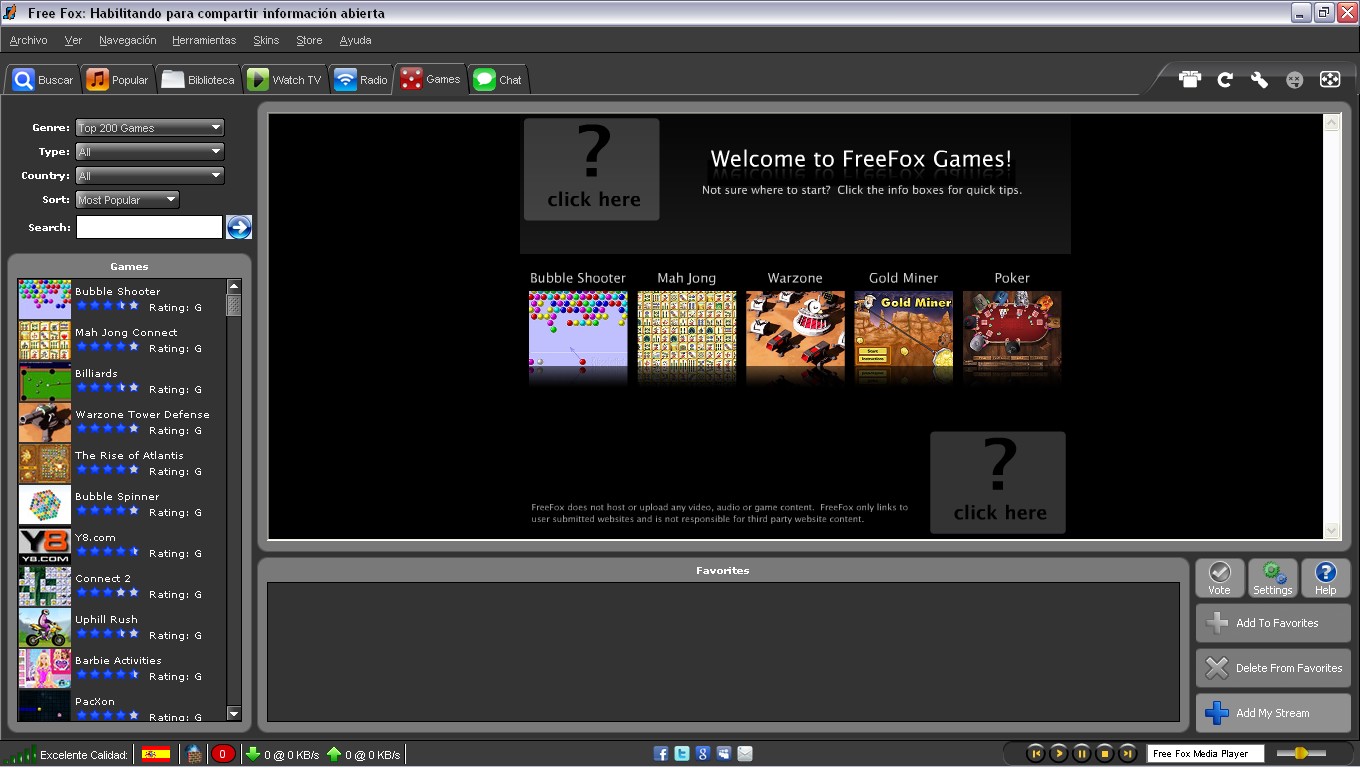This screenshot has height=768, width=1360.
Task: Click the Search text field
Action: [149, 227]
